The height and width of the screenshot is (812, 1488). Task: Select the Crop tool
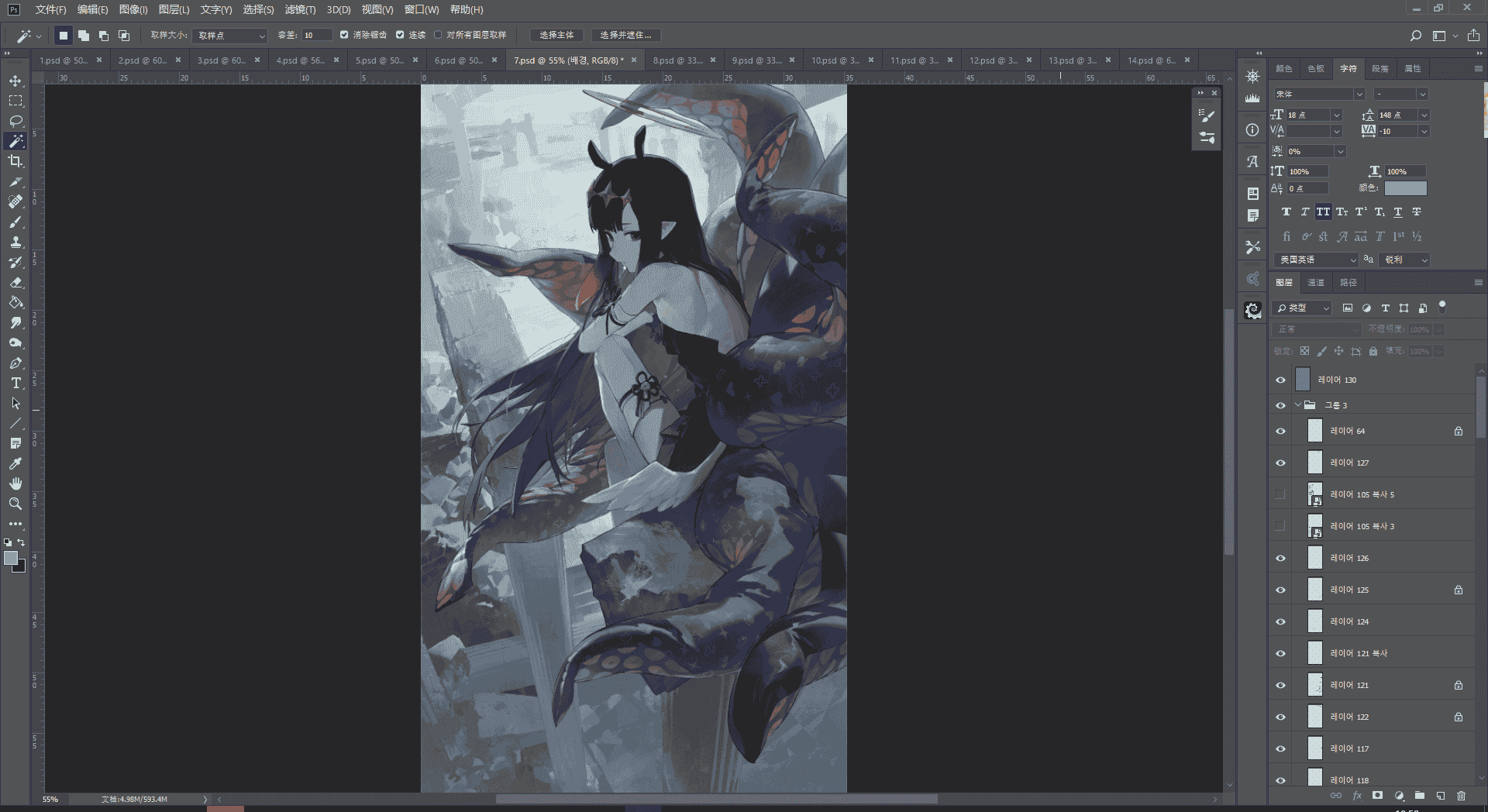click(15, 161)
